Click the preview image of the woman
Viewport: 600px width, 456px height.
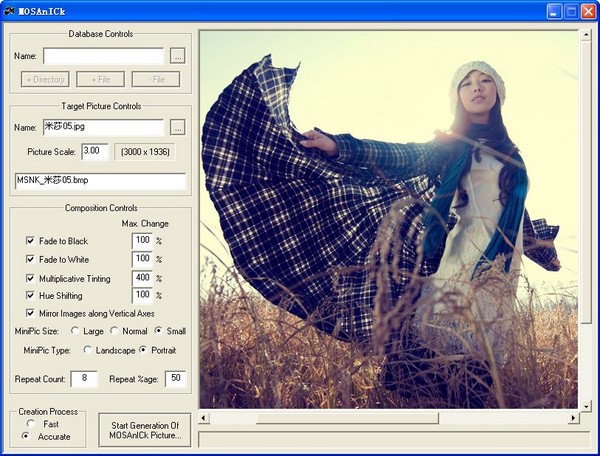(390, 218)
